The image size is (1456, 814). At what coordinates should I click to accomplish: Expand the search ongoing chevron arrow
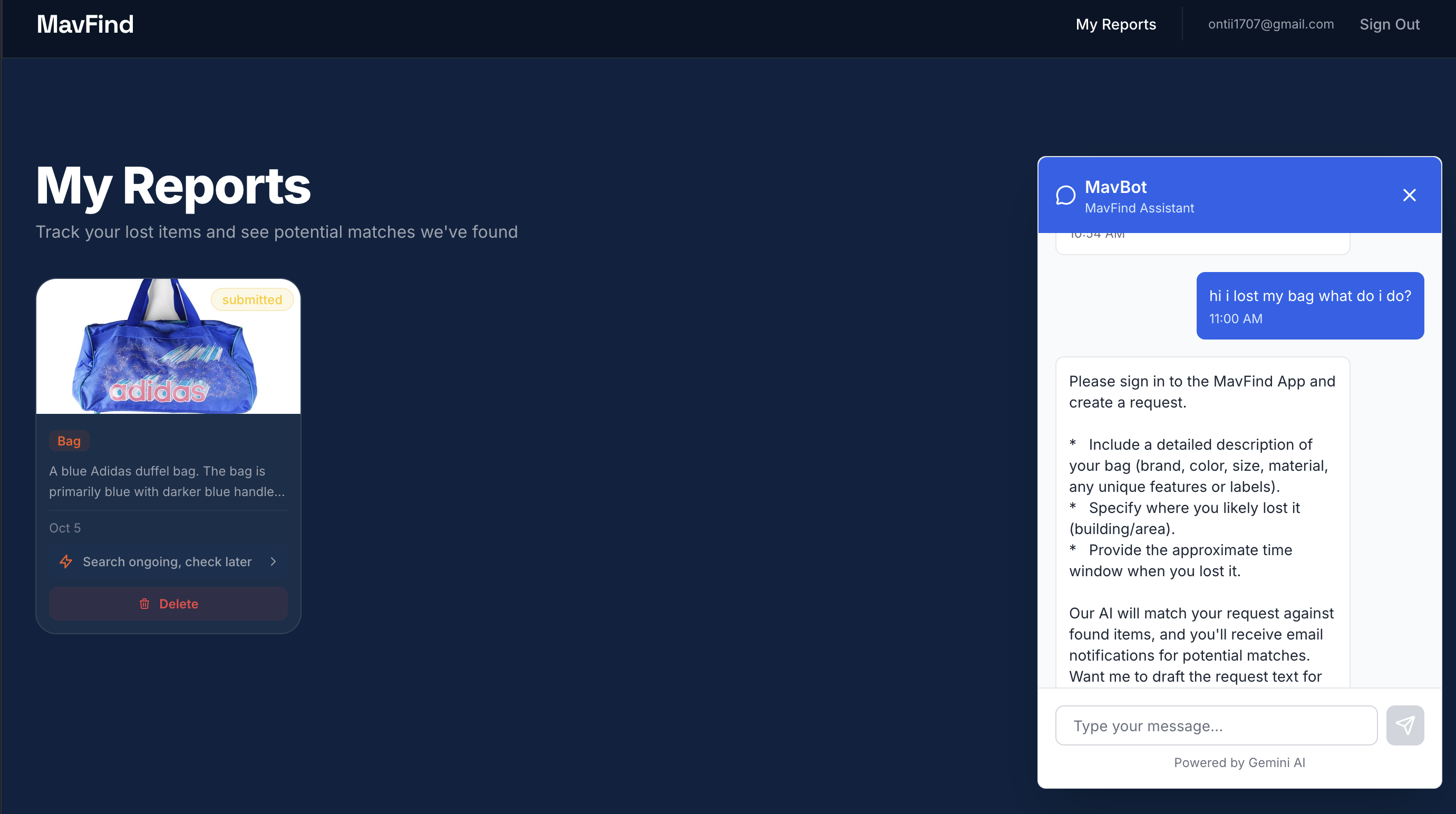click(x=274, y=561)
